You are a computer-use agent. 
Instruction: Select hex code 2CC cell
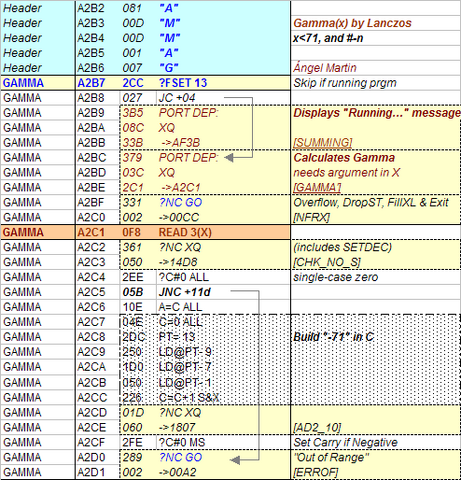pyautogui.click(x=133, y=83)
